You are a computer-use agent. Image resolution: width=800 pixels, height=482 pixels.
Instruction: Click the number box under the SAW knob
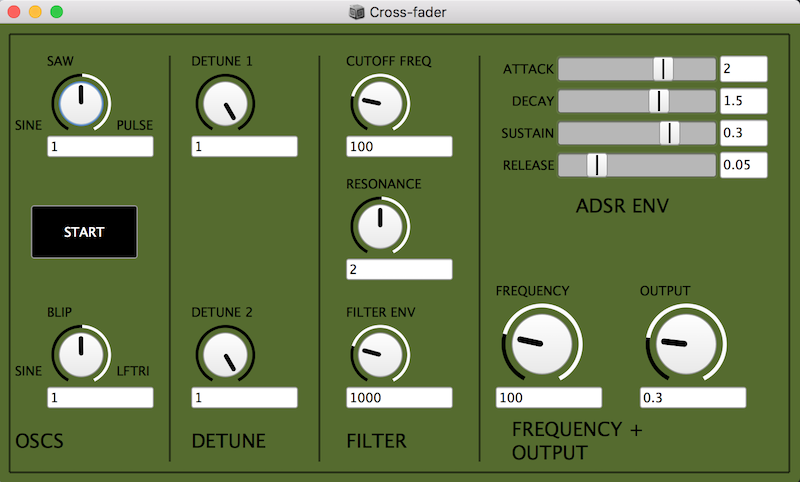pyautogui.click(x=100, y=146)
